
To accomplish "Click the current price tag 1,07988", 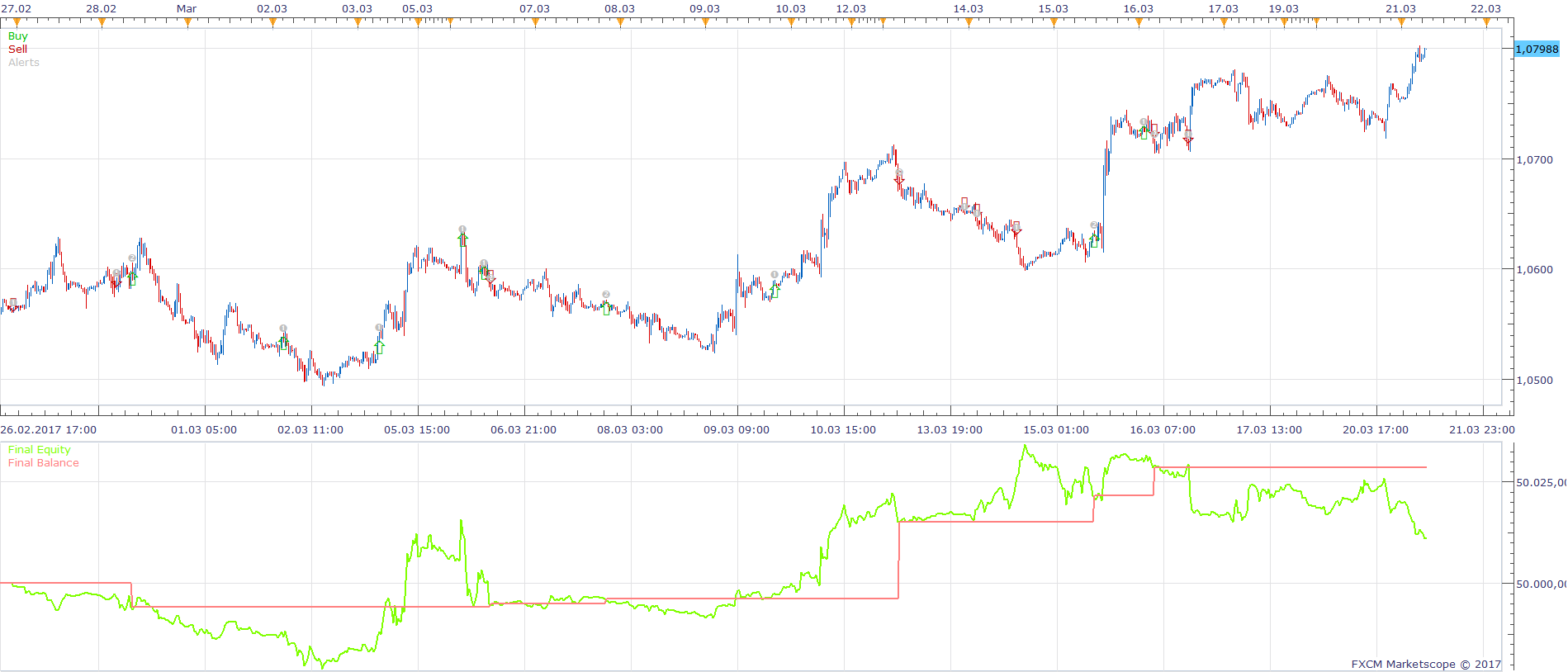I will click(1537, 50).
